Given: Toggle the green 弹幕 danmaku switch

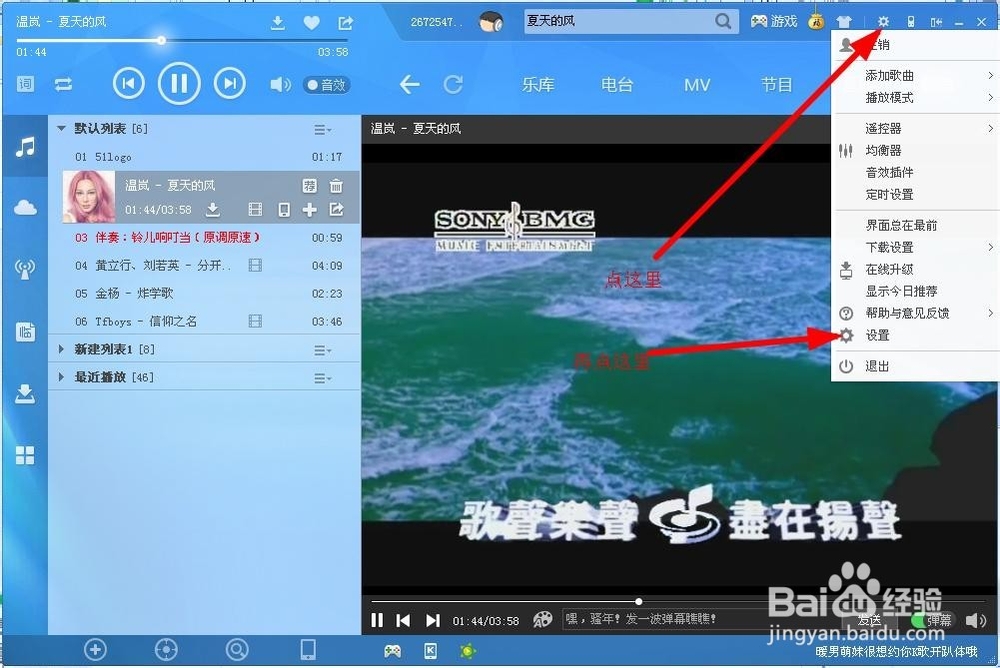Looking at the screenshot, I should coord(925,620).
